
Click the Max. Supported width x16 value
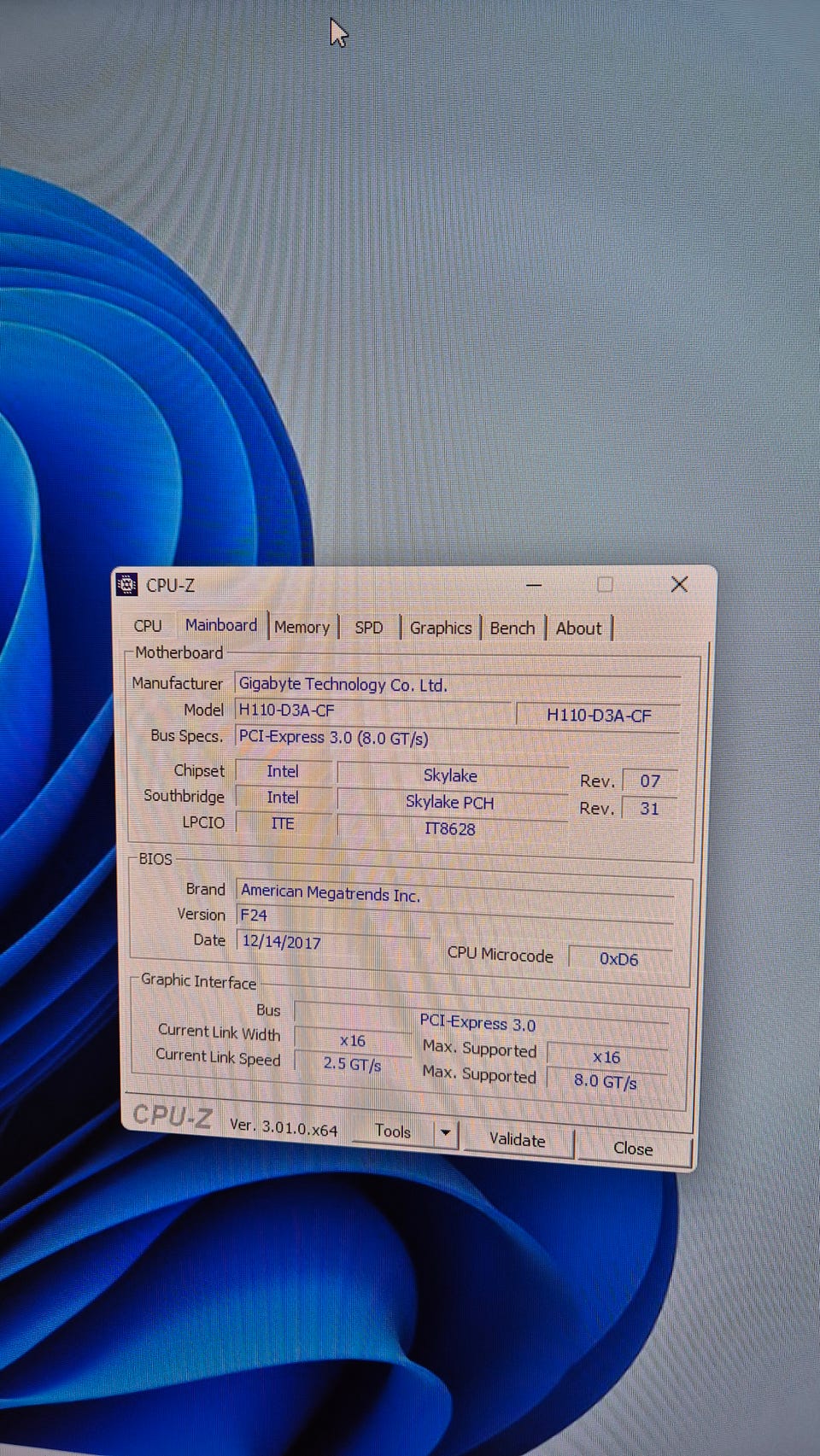pos(606,1056)
